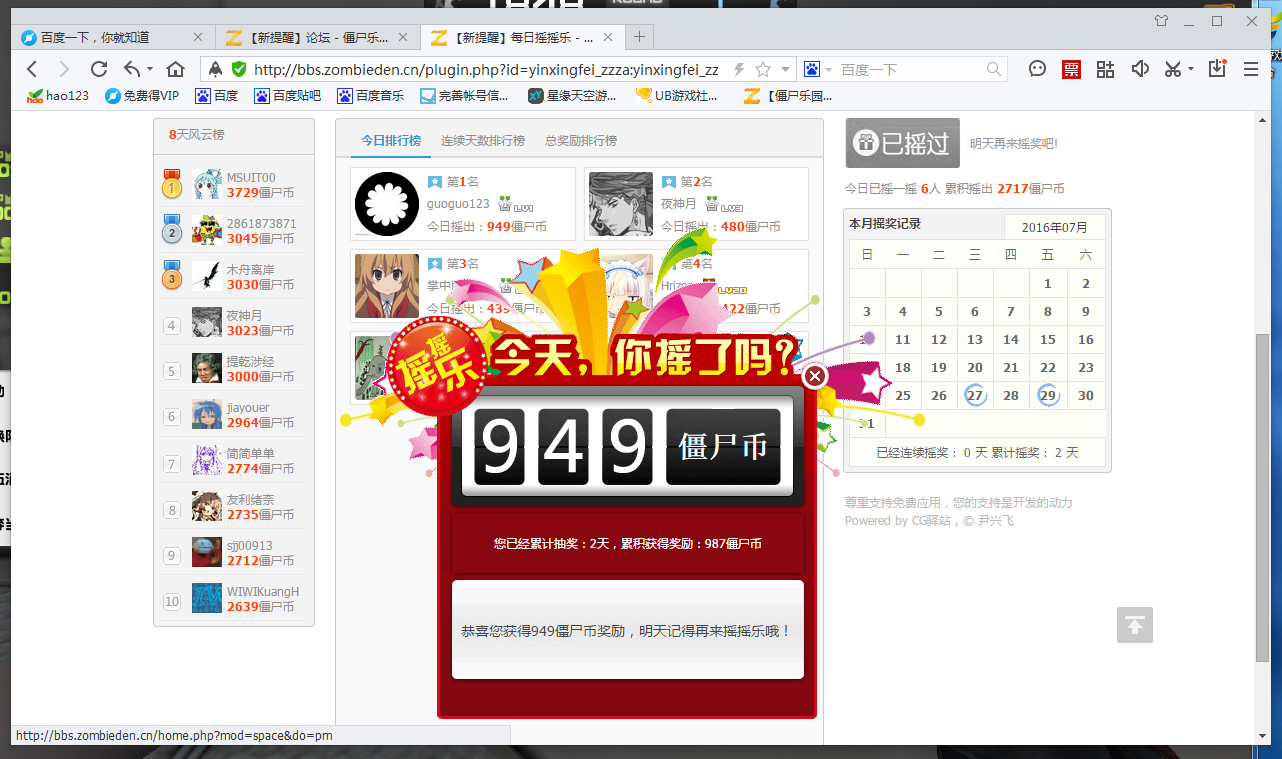Switch to the 百度一下，你就知道 tab
The image size is (1282, 759).
[110, 37]
